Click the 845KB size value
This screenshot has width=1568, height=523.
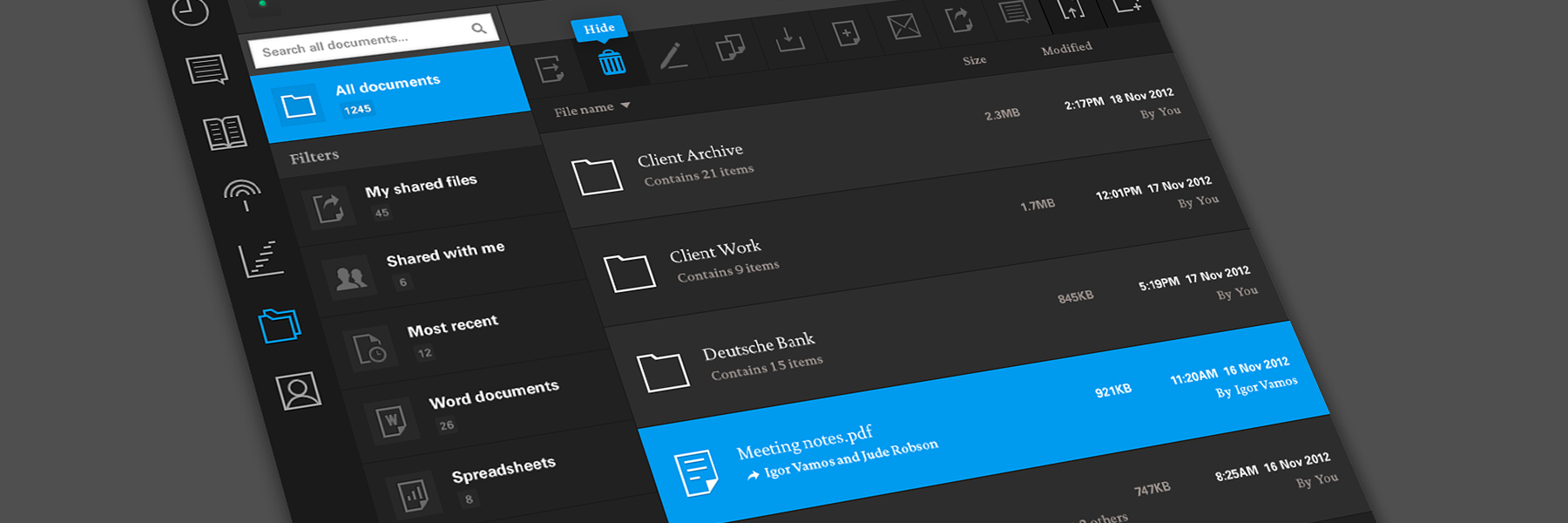tap(1076, 297)
